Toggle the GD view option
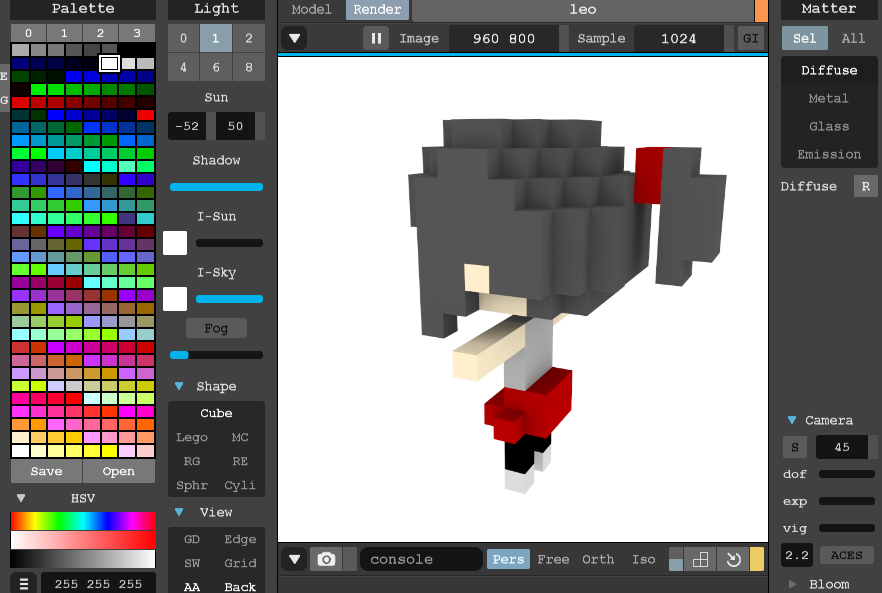Image resolution: width=882 pixels, height=593 pixels. tap(192, 539)
